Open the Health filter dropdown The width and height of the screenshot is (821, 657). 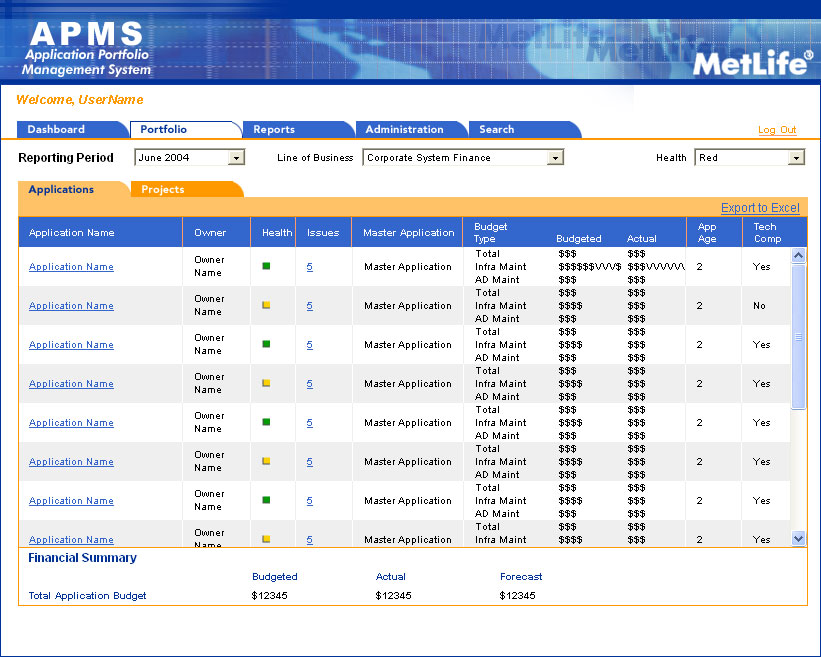(749, 158)
